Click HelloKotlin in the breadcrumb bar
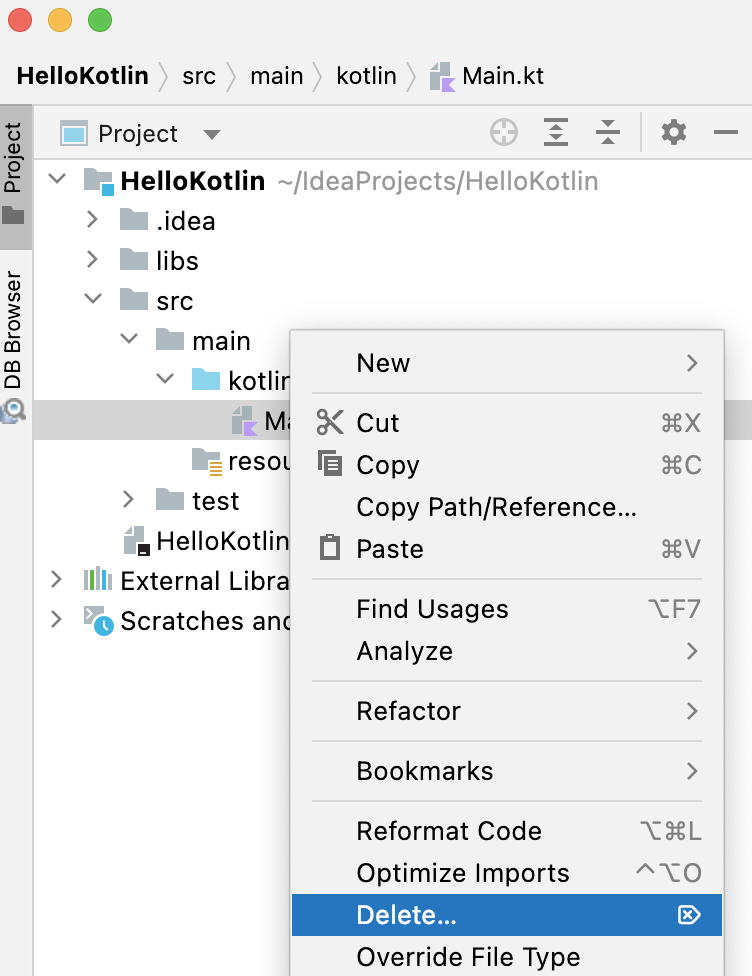This screenshot has height=976, width=752. [x=82, y=76]
